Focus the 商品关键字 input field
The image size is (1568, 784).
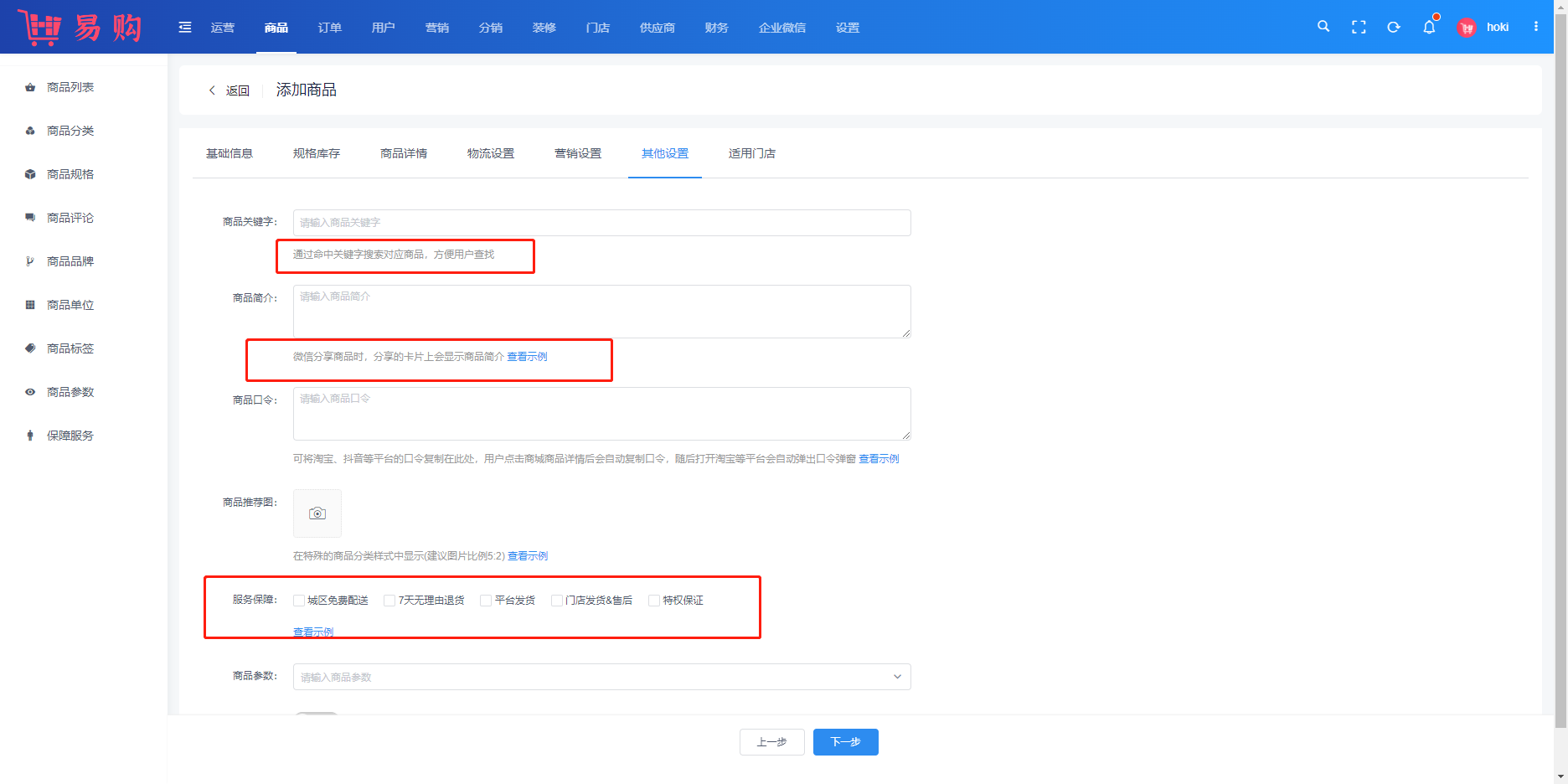(601, 223)
